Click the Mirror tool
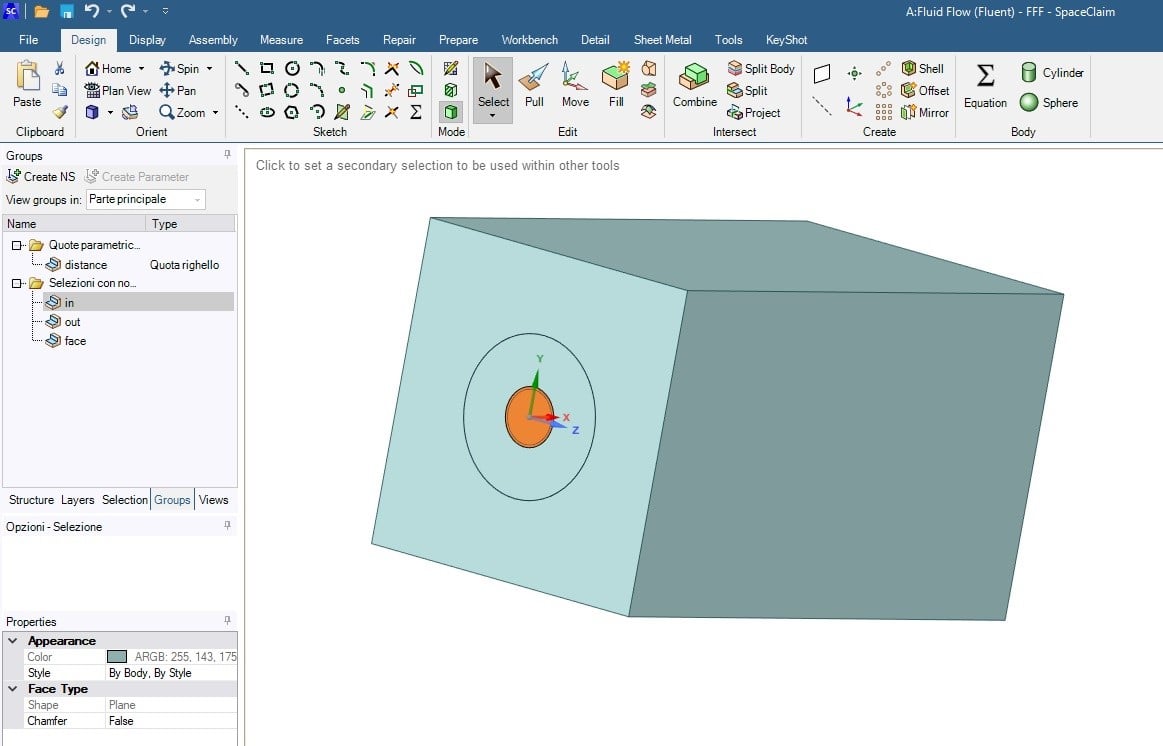 (x=925, y=113)
